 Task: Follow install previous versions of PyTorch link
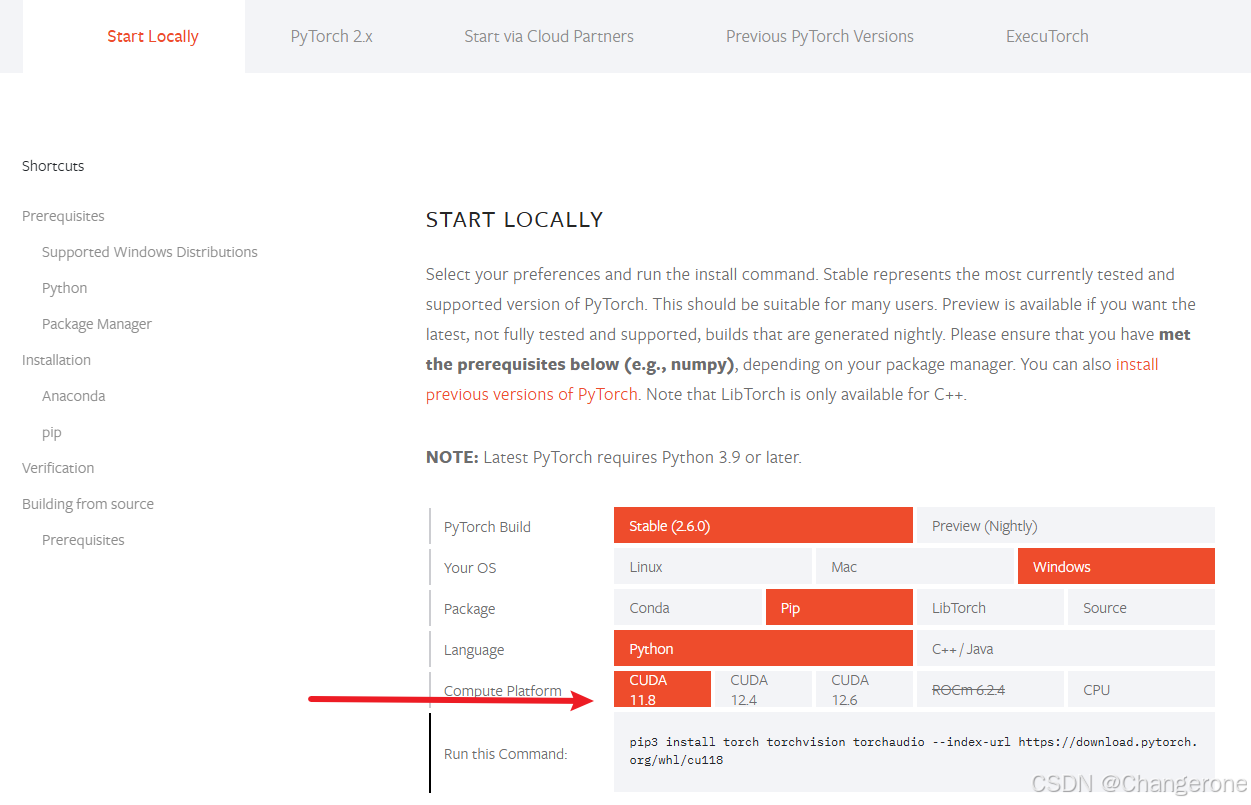pos(532,394)
